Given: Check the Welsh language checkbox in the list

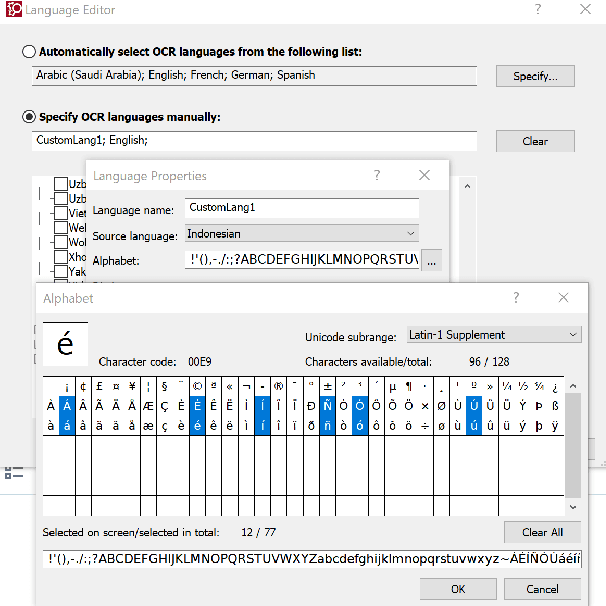Looking at the screenshot, I should point(61,228).
